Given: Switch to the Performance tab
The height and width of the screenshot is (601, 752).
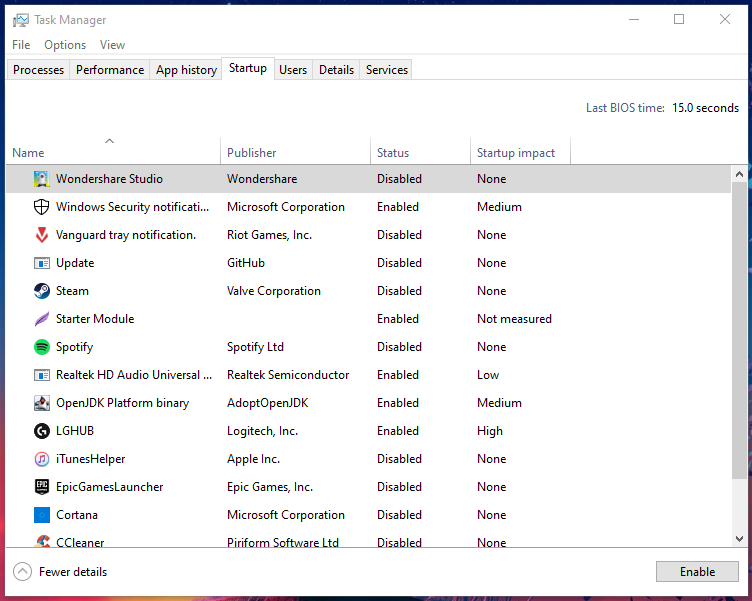Looking at the screenshot, I should pyautogui.click(x=110, y=70).
